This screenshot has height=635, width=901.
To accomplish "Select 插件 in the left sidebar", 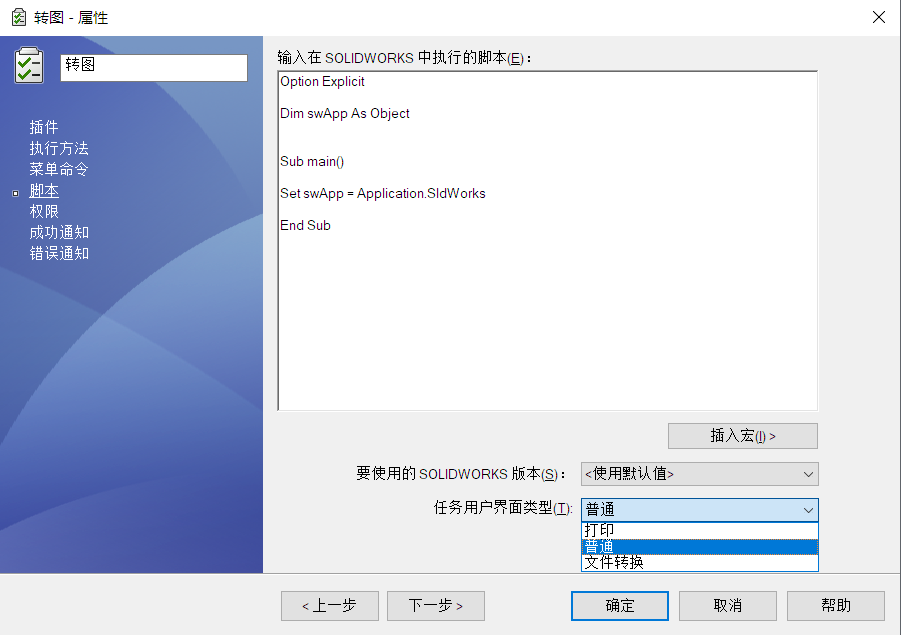I will point(44,127).
